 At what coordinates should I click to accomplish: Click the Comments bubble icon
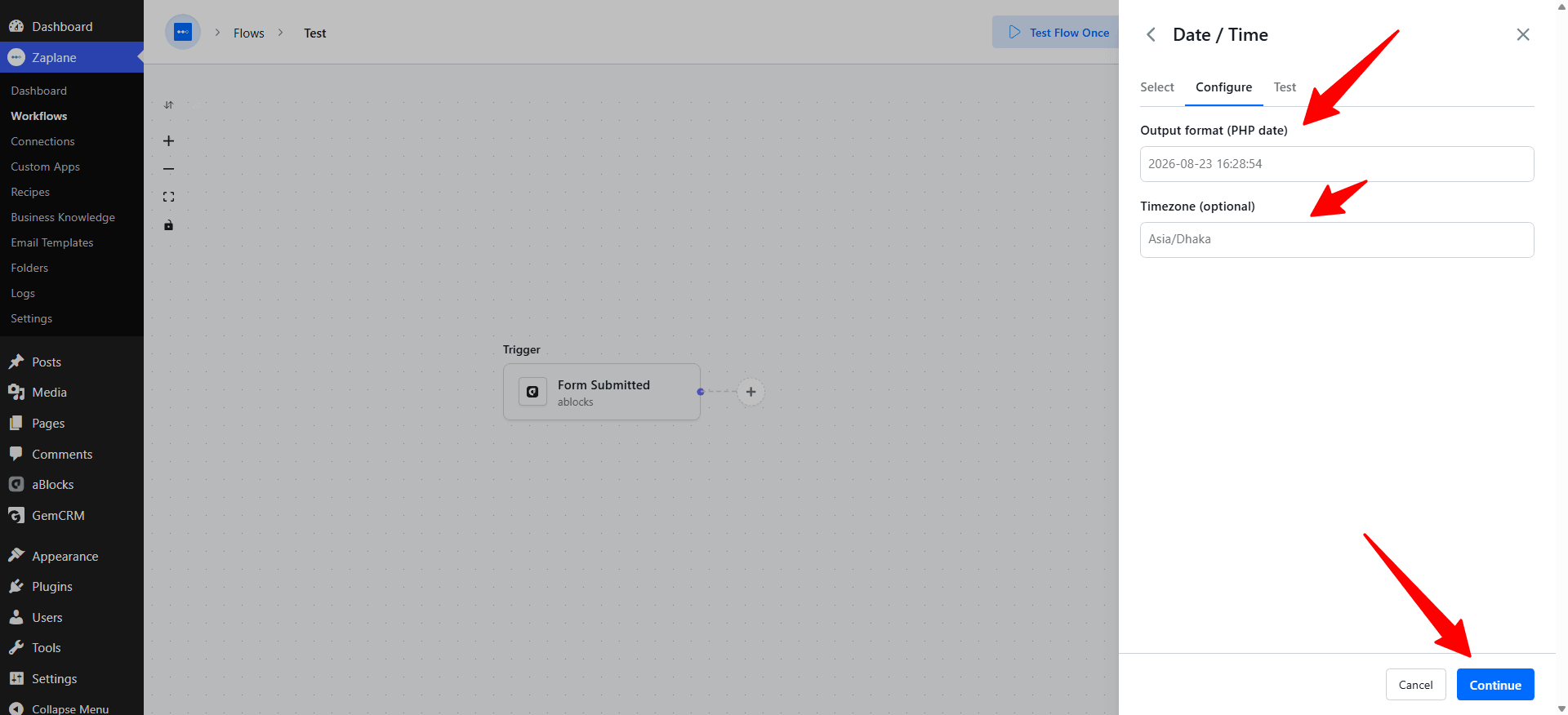click(16, 454)
